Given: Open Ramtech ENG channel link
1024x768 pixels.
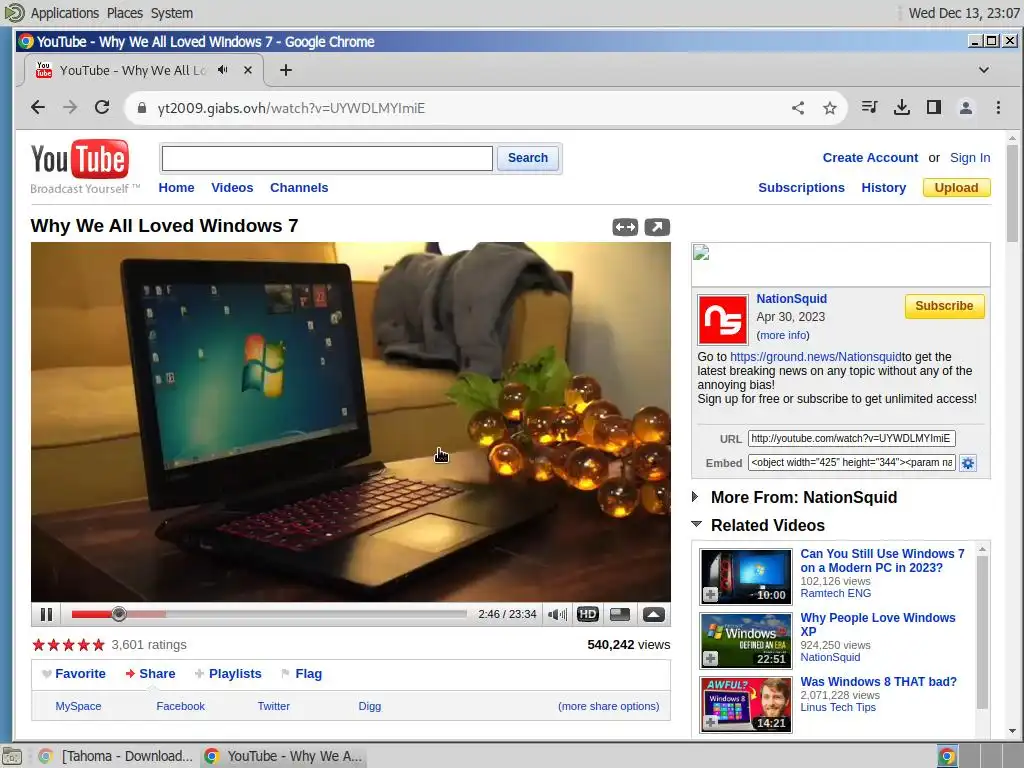Looking at the screenshot, I should point(835,594).
